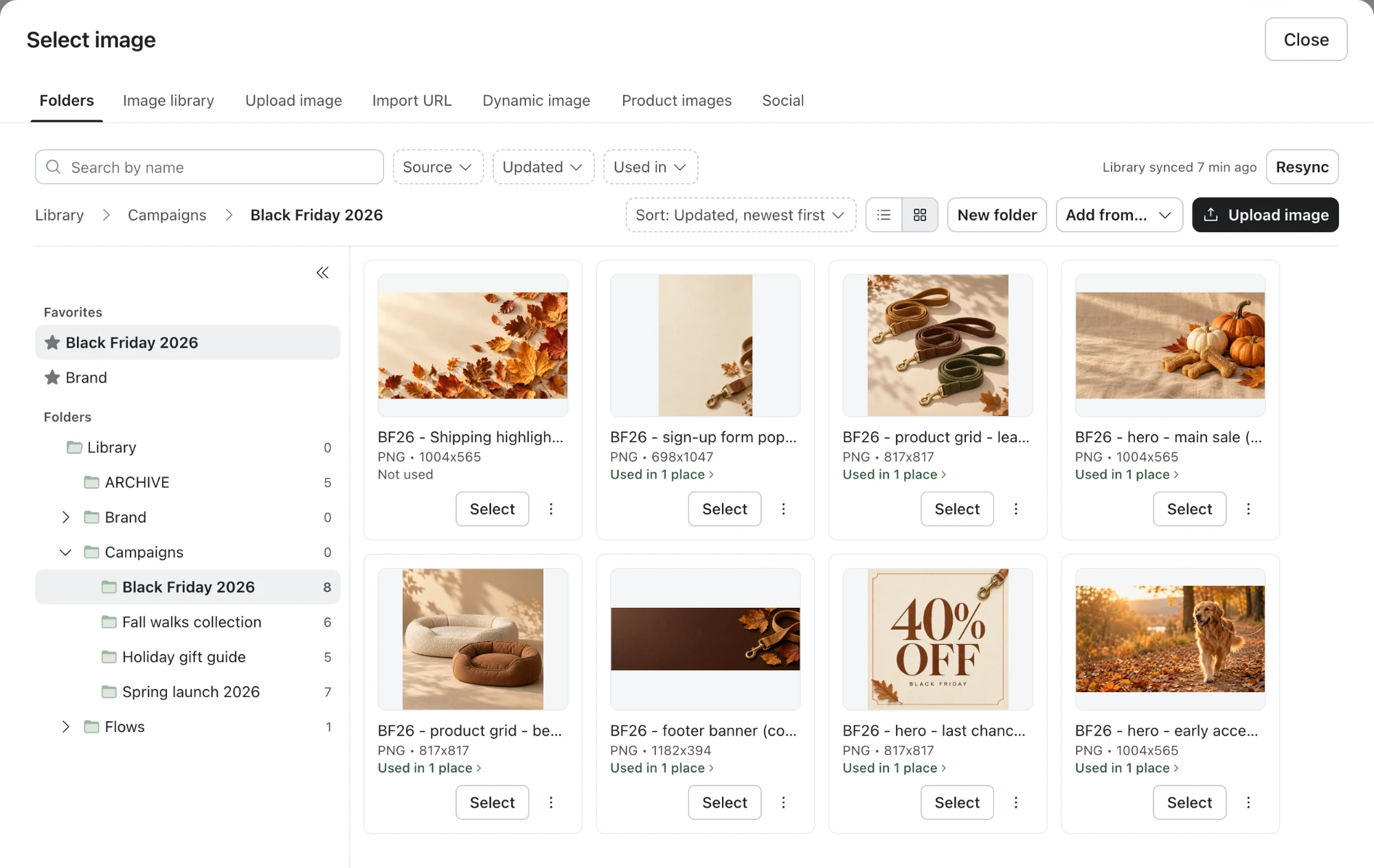Click the Fall walks collection folder icon
Image resolution: width=1374 pixels, height=868 pixels.
click(109, 621)
